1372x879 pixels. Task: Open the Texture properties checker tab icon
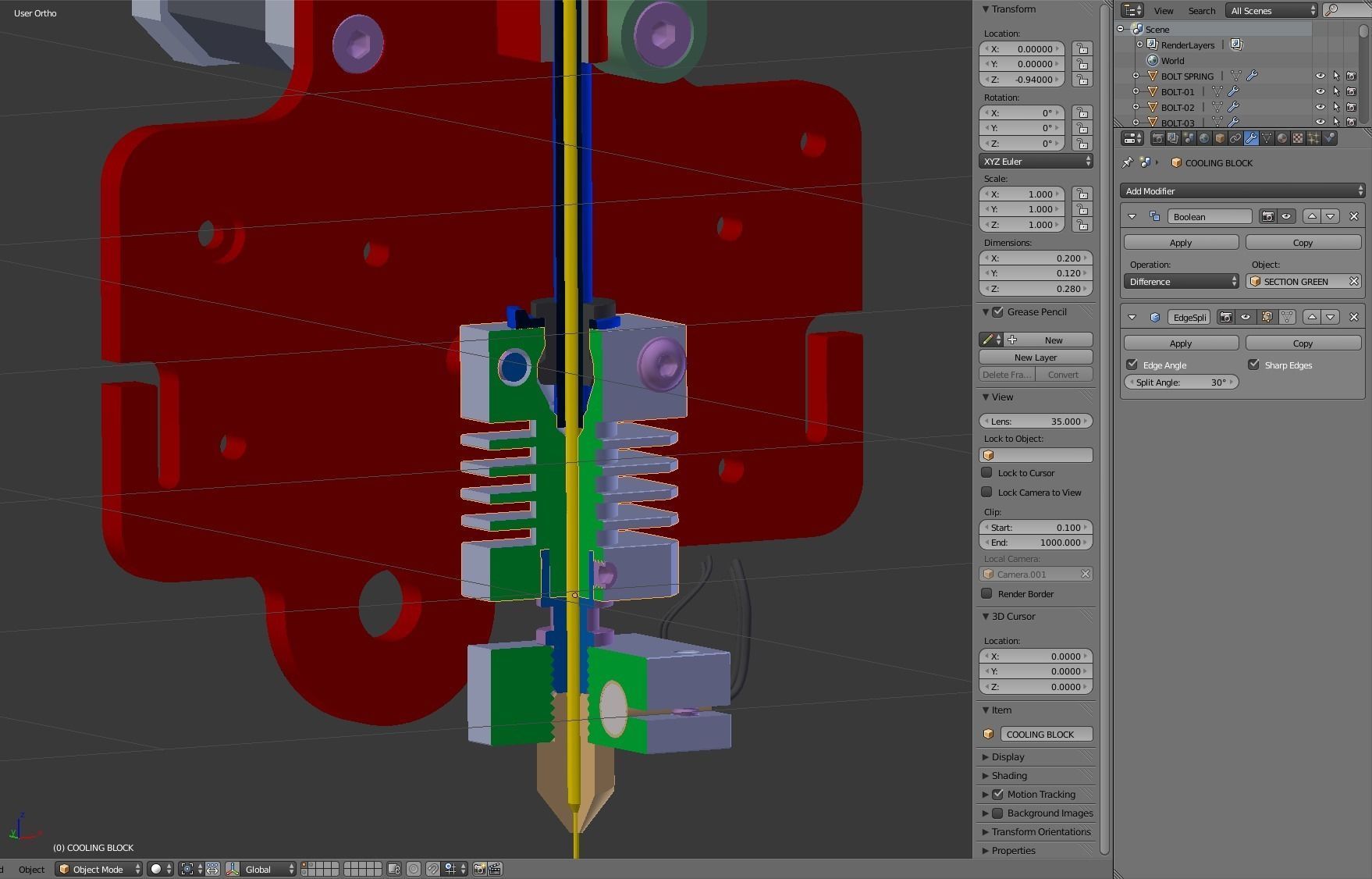tap(1298, 138)
